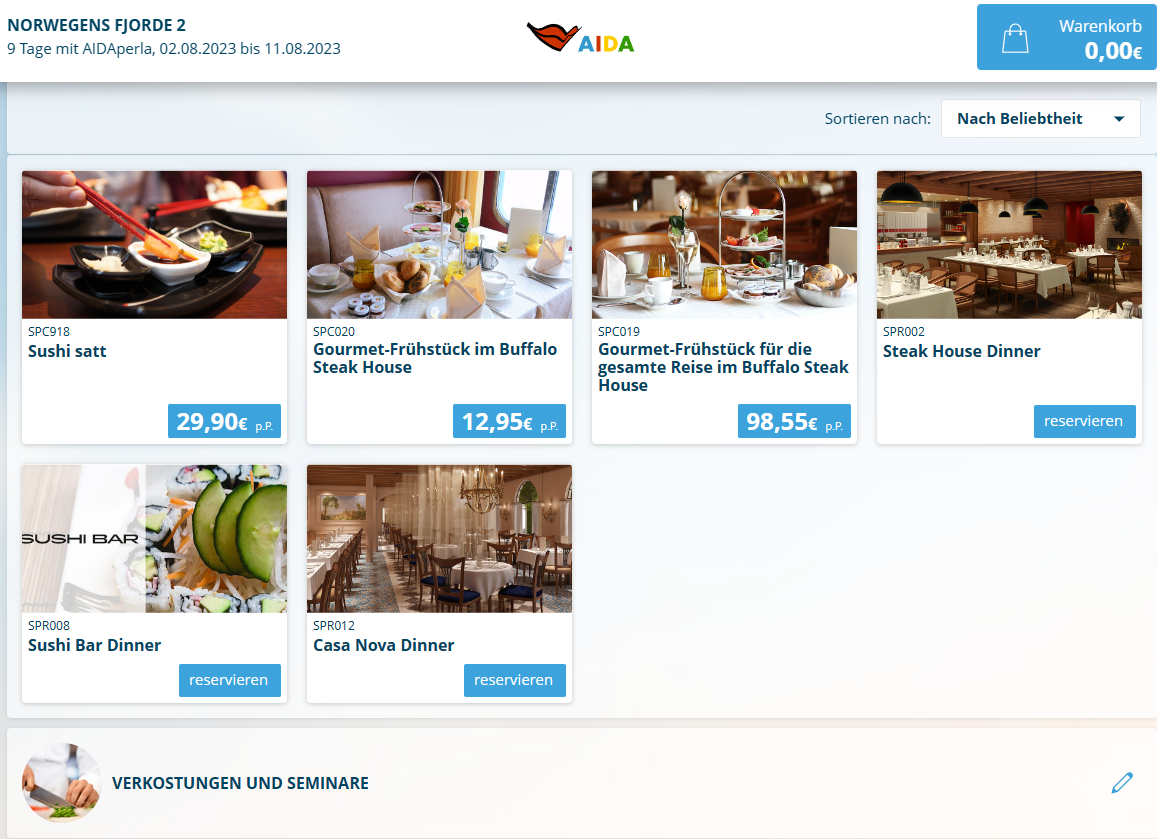This screenshot has width=1157, height=839.
Task: Click the AIDA logo
Action: coord(580,38)
